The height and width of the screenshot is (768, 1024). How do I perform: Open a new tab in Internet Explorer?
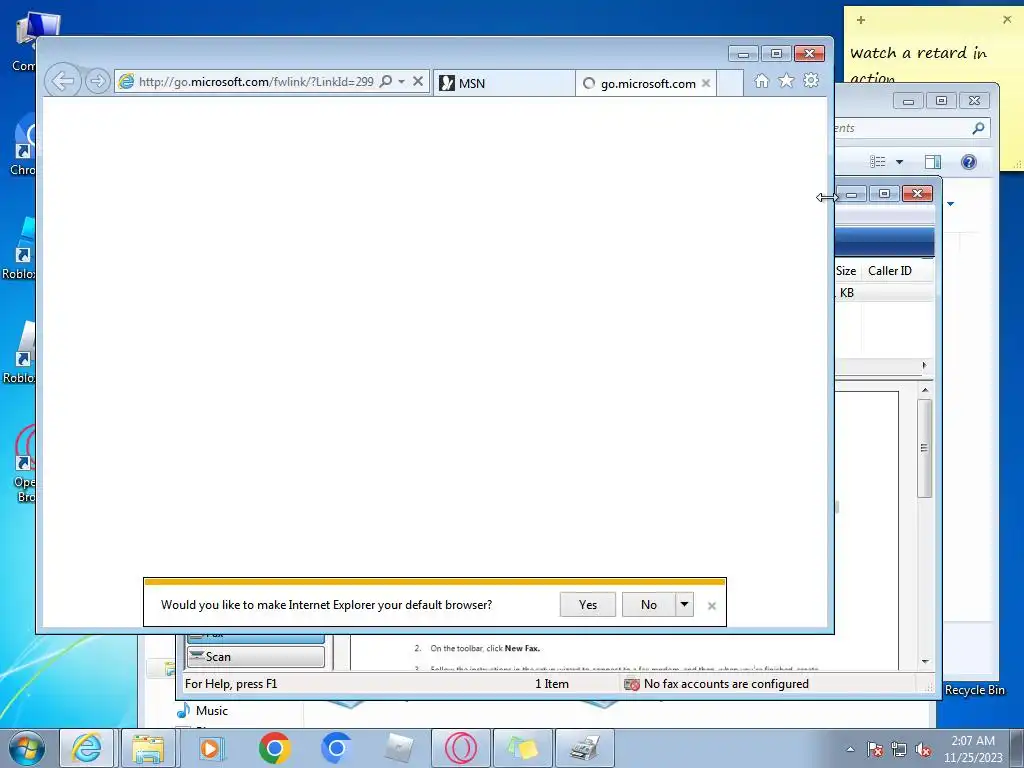point(730,84)
